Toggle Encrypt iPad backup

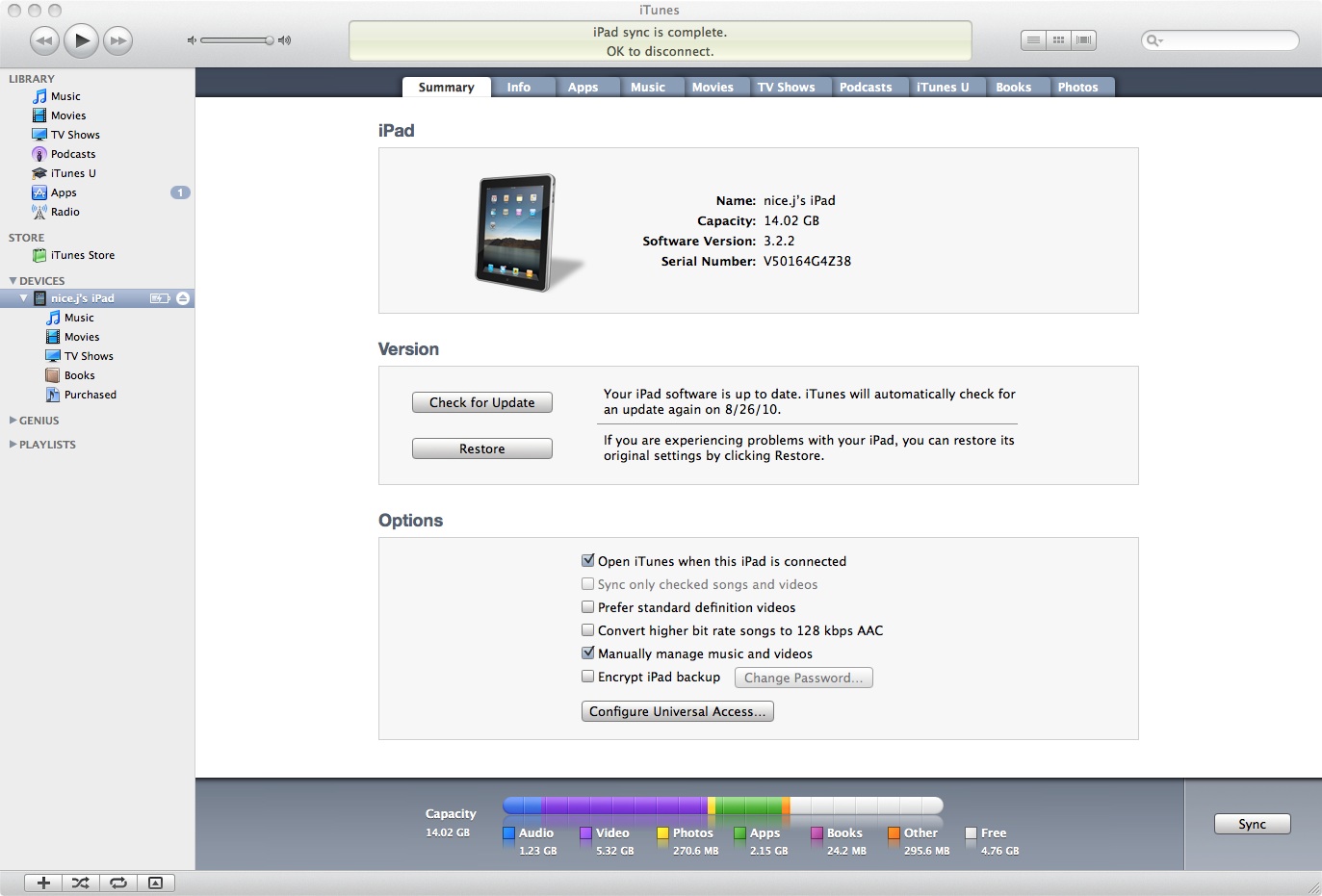[x=588, y=677]
